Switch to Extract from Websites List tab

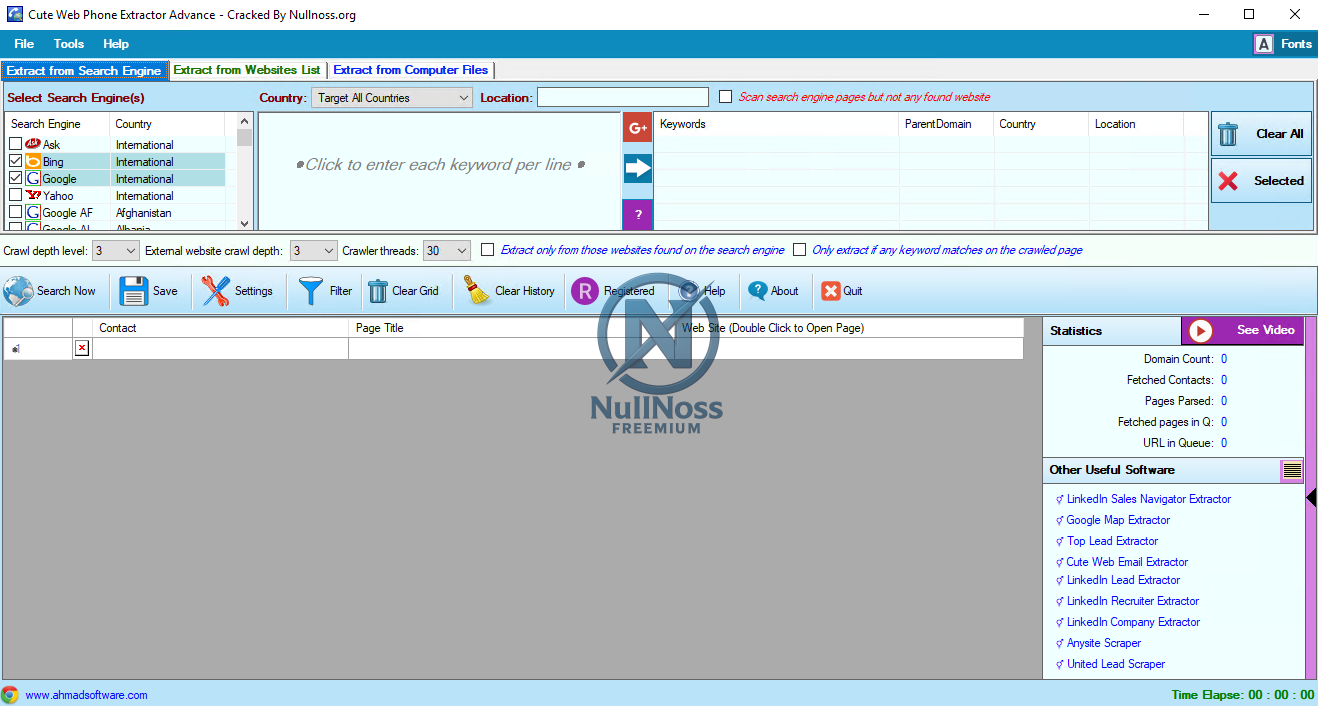click(x=247, y=70)
